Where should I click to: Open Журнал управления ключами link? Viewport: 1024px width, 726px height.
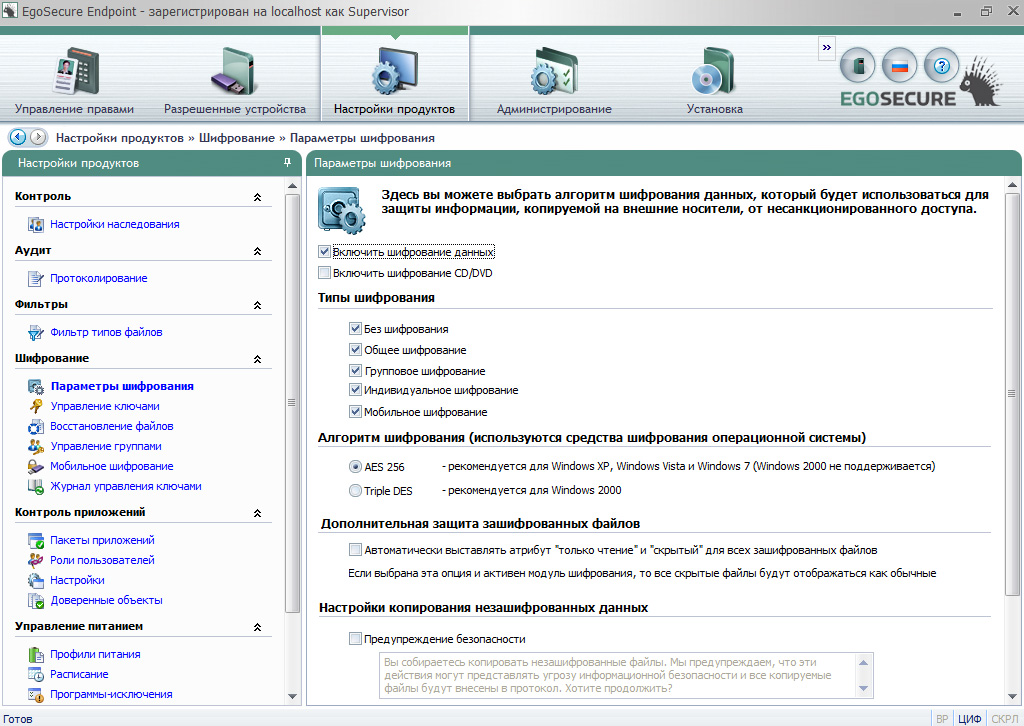[x=126, y=486]
